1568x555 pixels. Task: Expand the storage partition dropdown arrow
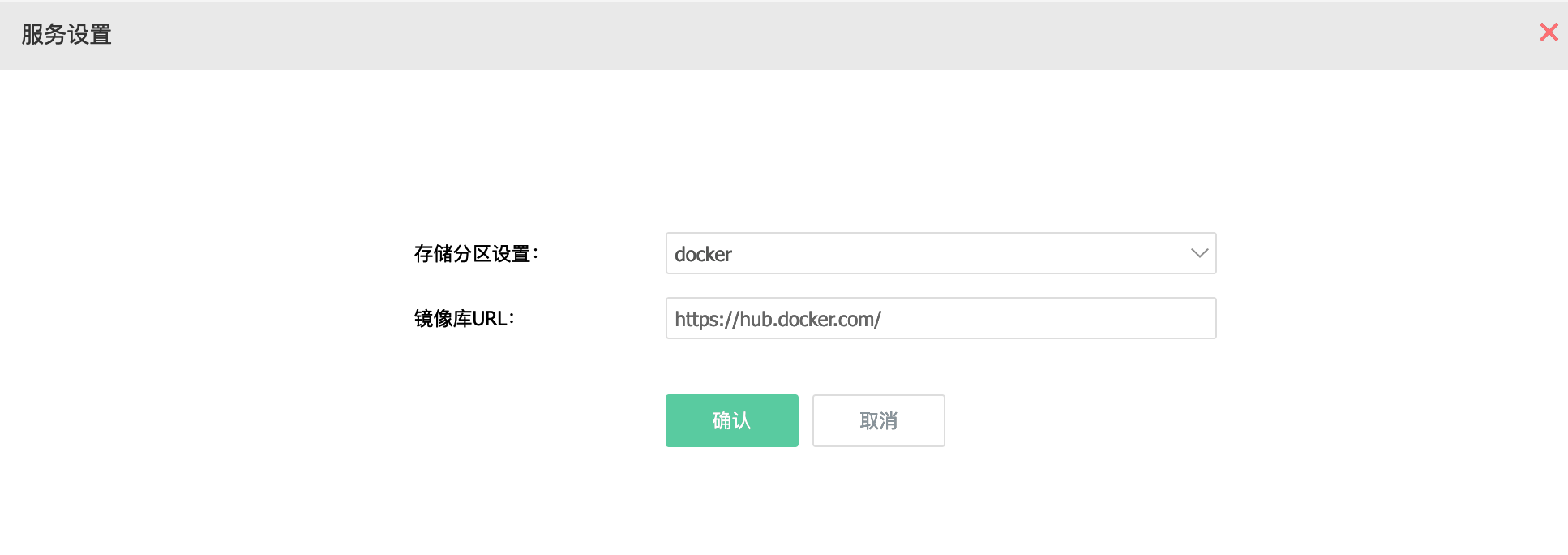(x=1199, y=253)
